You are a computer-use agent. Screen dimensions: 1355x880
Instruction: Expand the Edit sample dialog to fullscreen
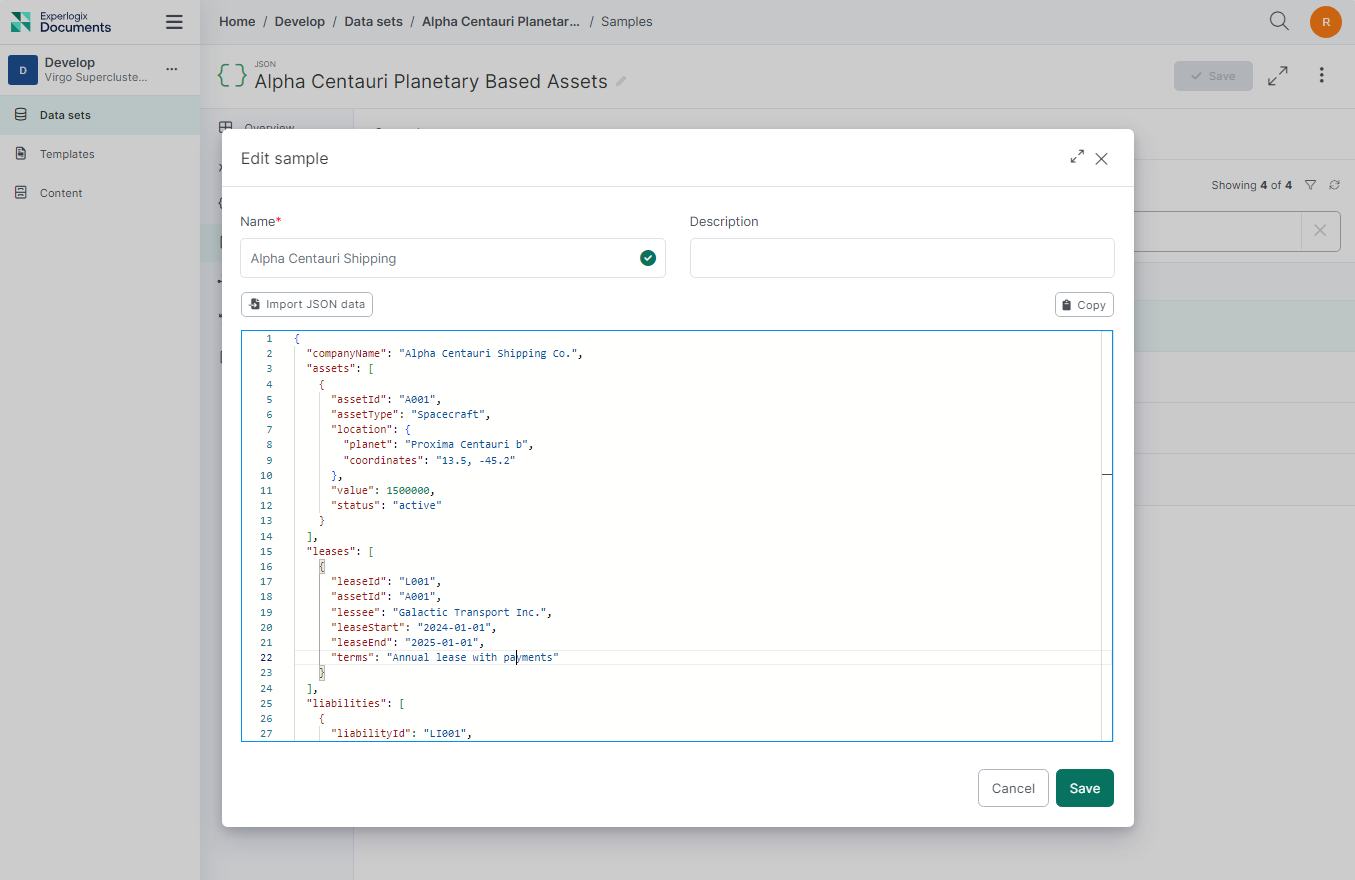click(1077, 157)
